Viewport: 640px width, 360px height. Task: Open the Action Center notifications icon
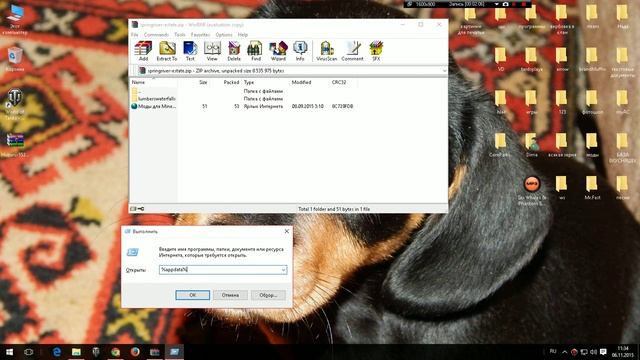pos(603,352)
